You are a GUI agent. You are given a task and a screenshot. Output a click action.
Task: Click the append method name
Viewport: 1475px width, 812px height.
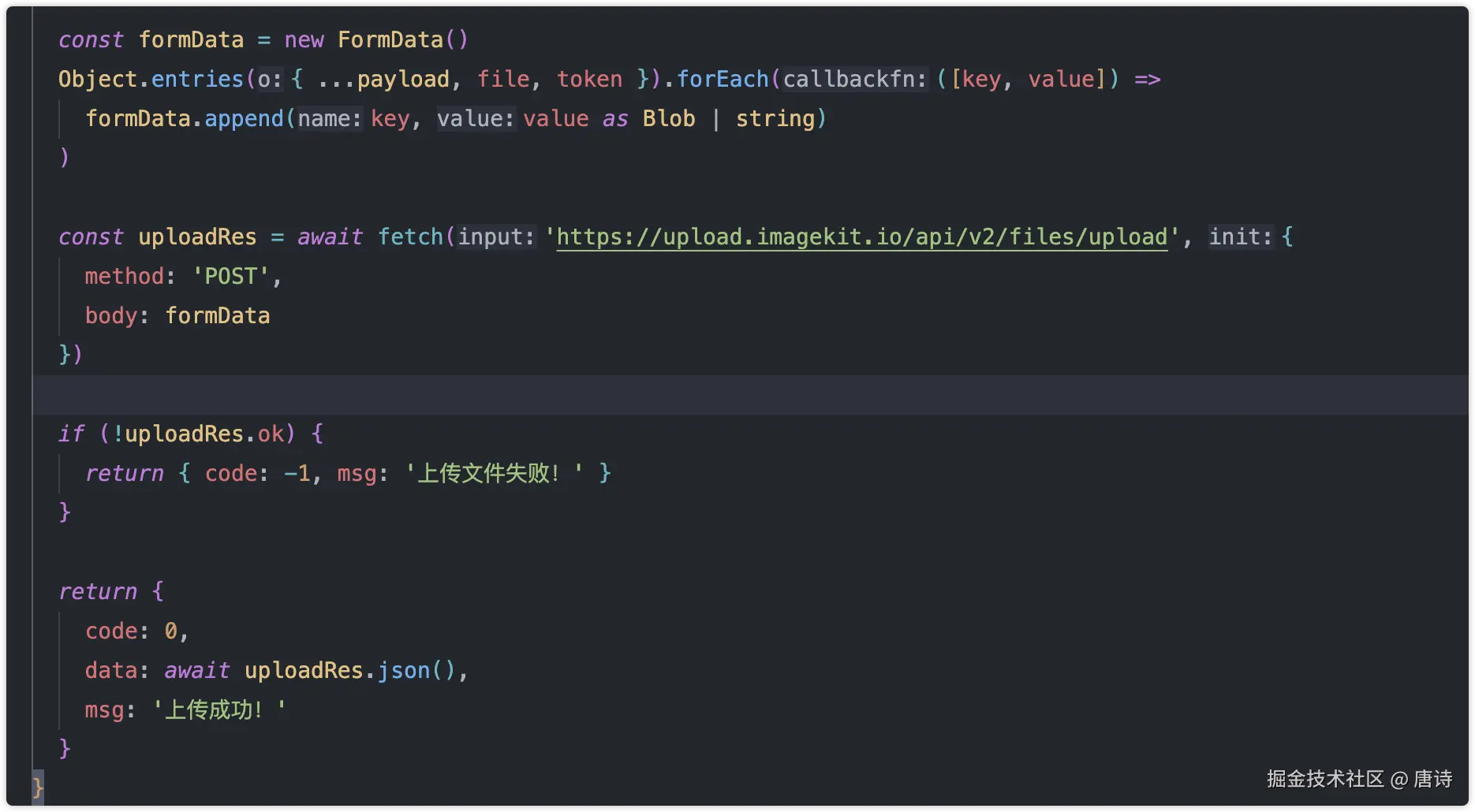(244, 119)
